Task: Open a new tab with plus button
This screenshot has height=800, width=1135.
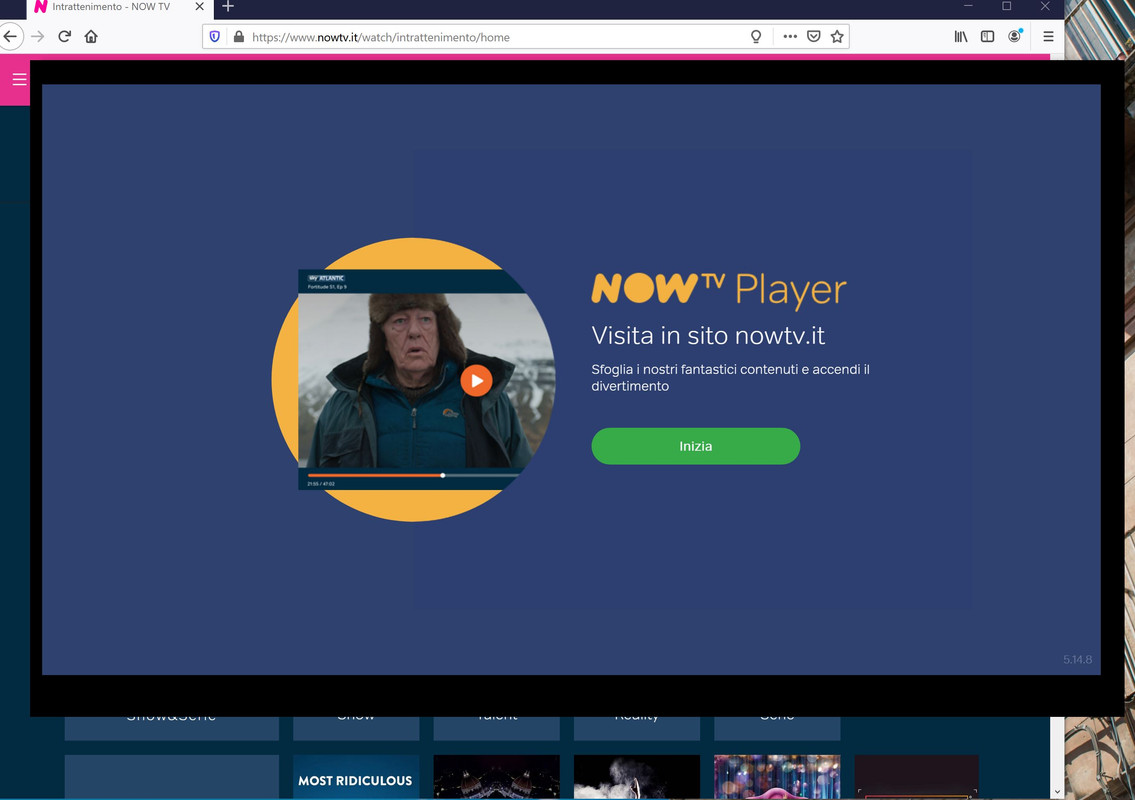Action: tap(228, 7)
